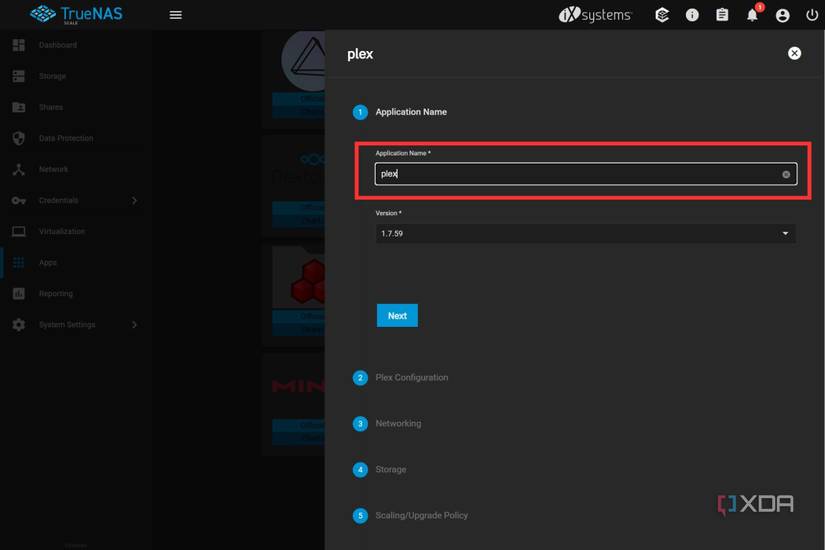Open the TrueCommand status icon

point(662,15)
